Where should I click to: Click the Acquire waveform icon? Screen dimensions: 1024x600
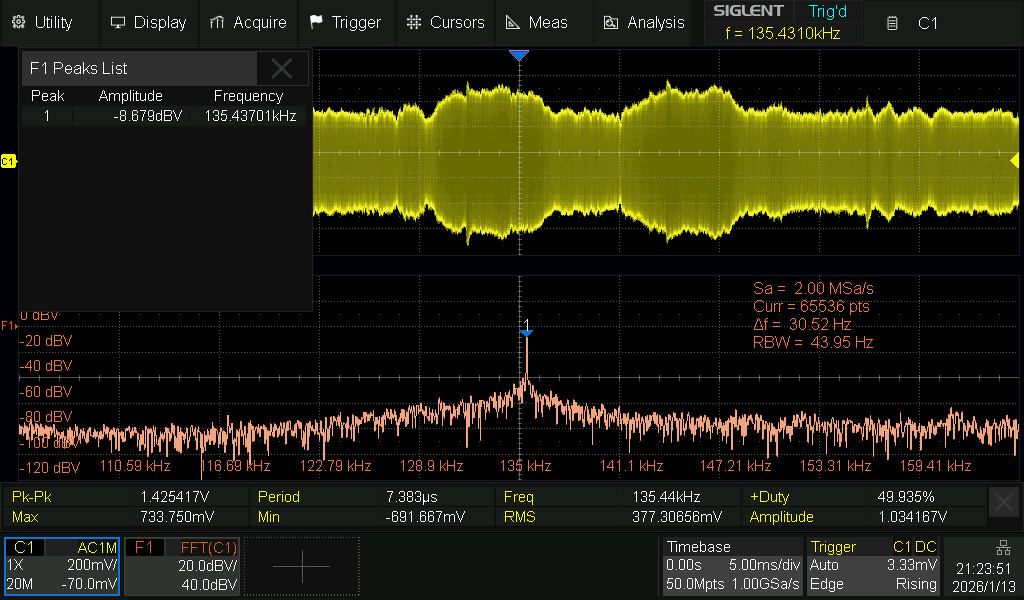217,22
